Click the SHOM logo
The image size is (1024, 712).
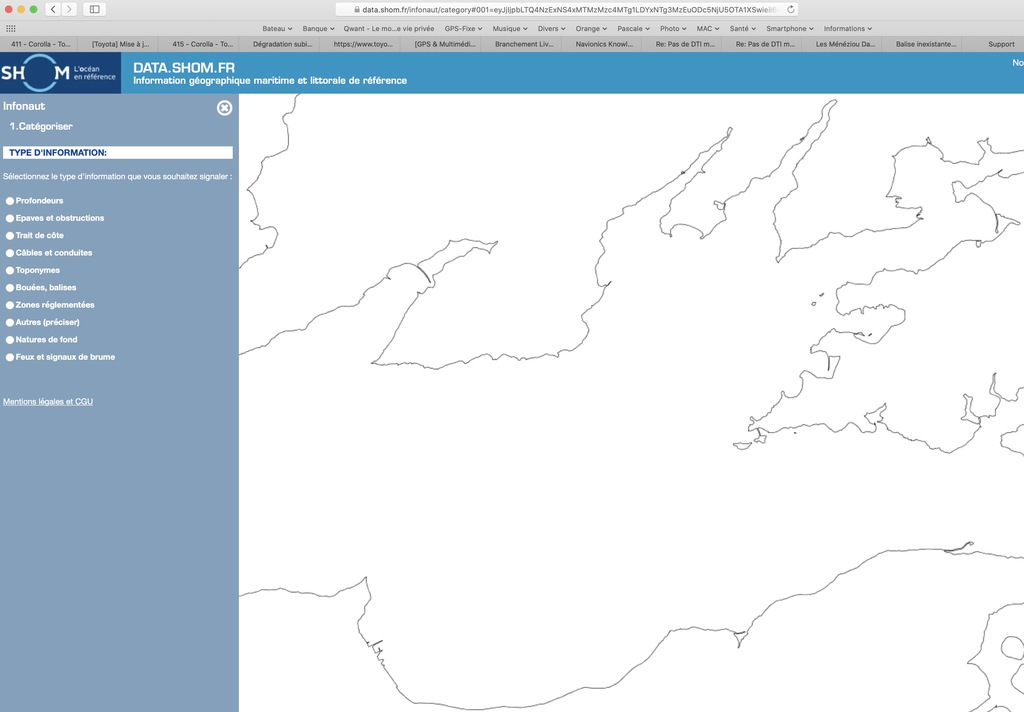click(60, 73)
